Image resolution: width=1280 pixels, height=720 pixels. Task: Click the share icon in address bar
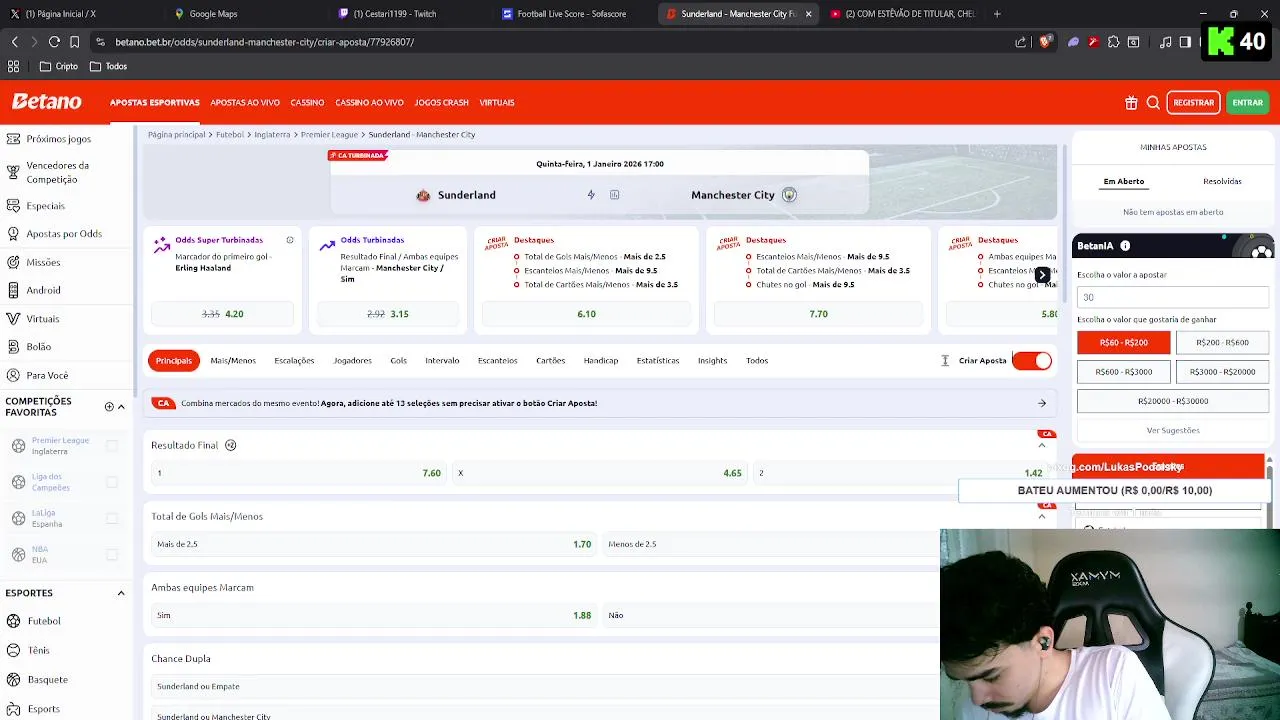tap(1020, 42)
